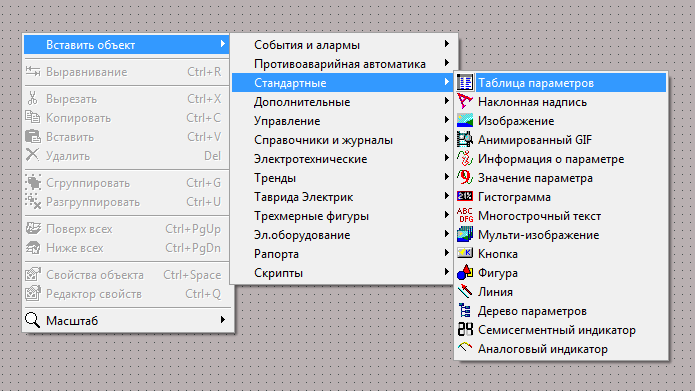Click the Поверх всех icon
This screenshot has height=391, width=695.
pyautogui.click(x=33, y=228)
